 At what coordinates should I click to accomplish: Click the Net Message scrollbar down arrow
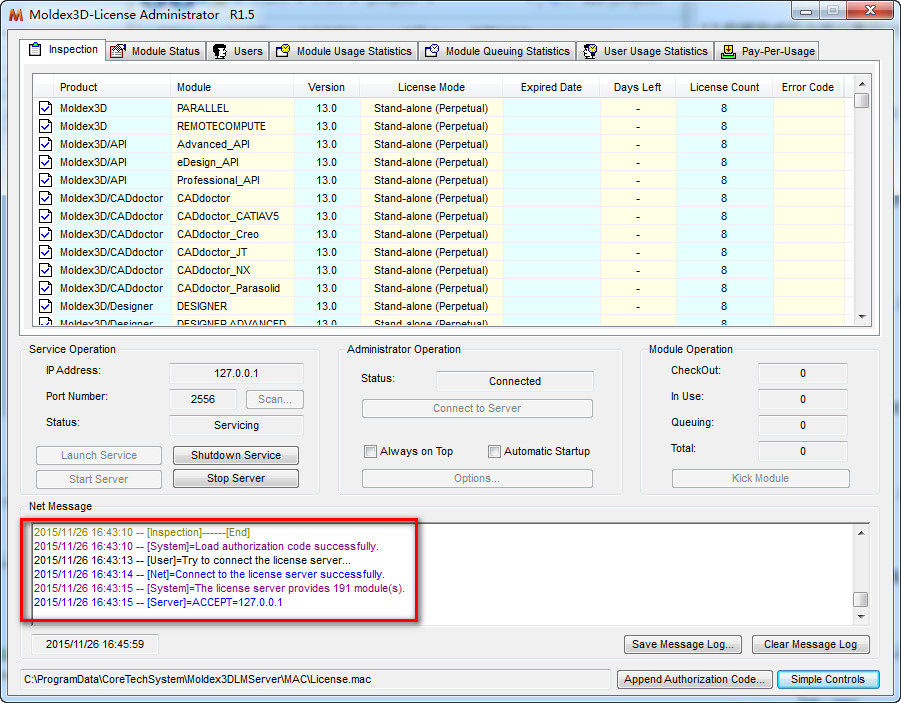click(x=861, y=617)
